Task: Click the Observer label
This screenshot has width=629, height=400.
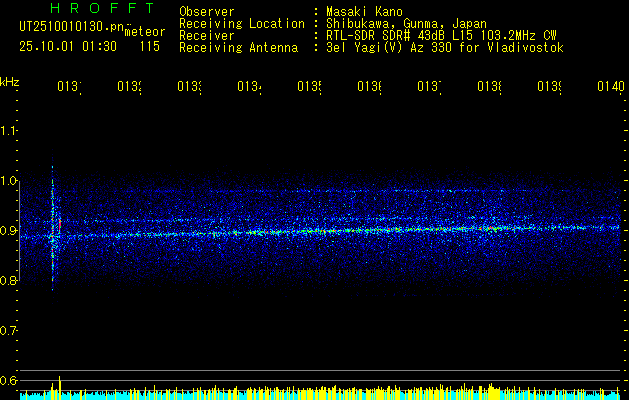Action: click(x=207, y=12)
